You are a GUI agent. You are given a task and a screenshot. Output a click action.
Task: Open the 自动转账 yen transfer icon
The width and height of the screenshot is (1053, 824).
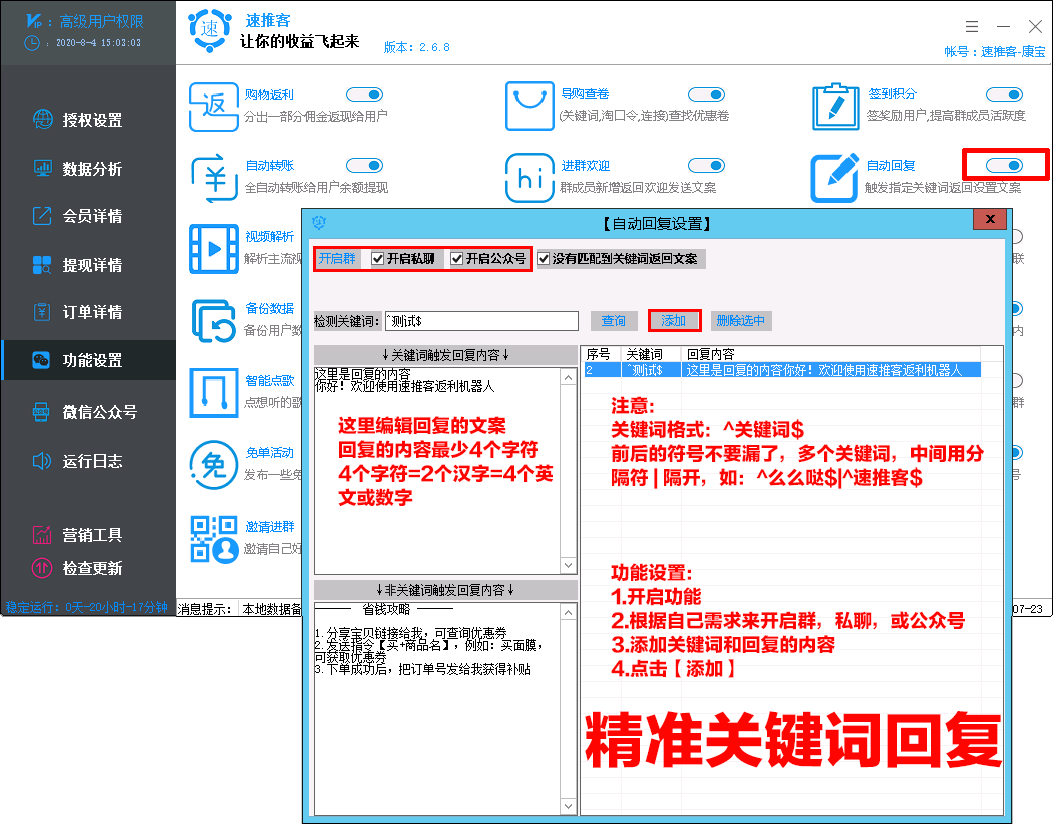click(214, 178)
